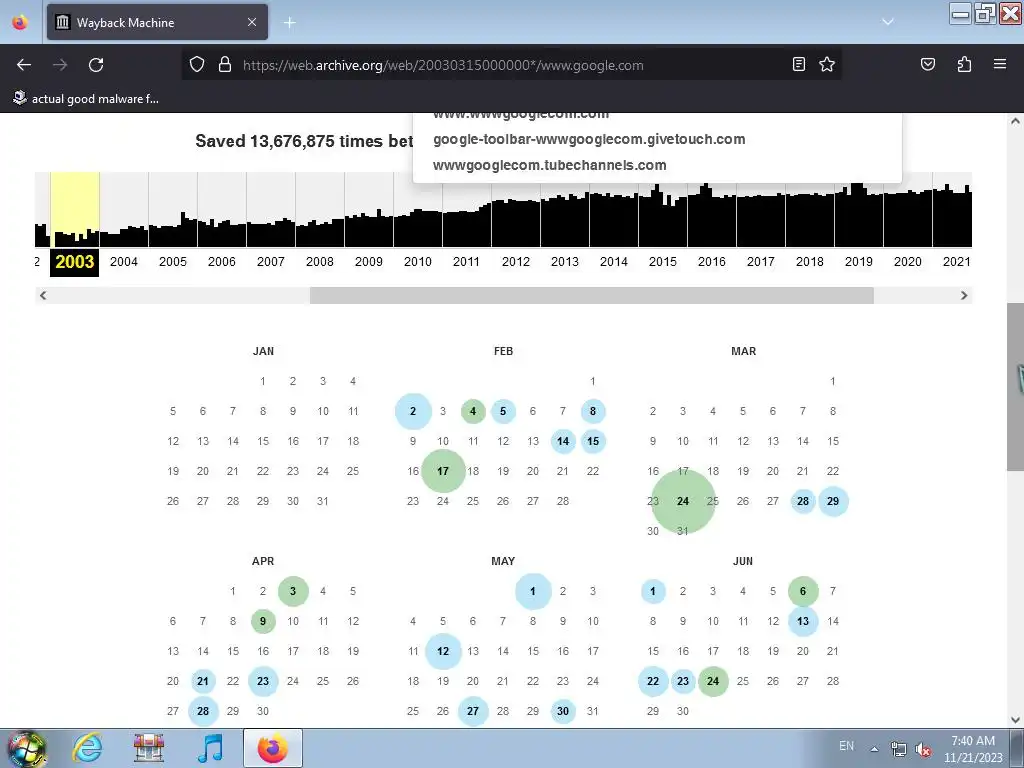Open the media player music note icon
The image size is (1024, 768).
tap(210, 748)
